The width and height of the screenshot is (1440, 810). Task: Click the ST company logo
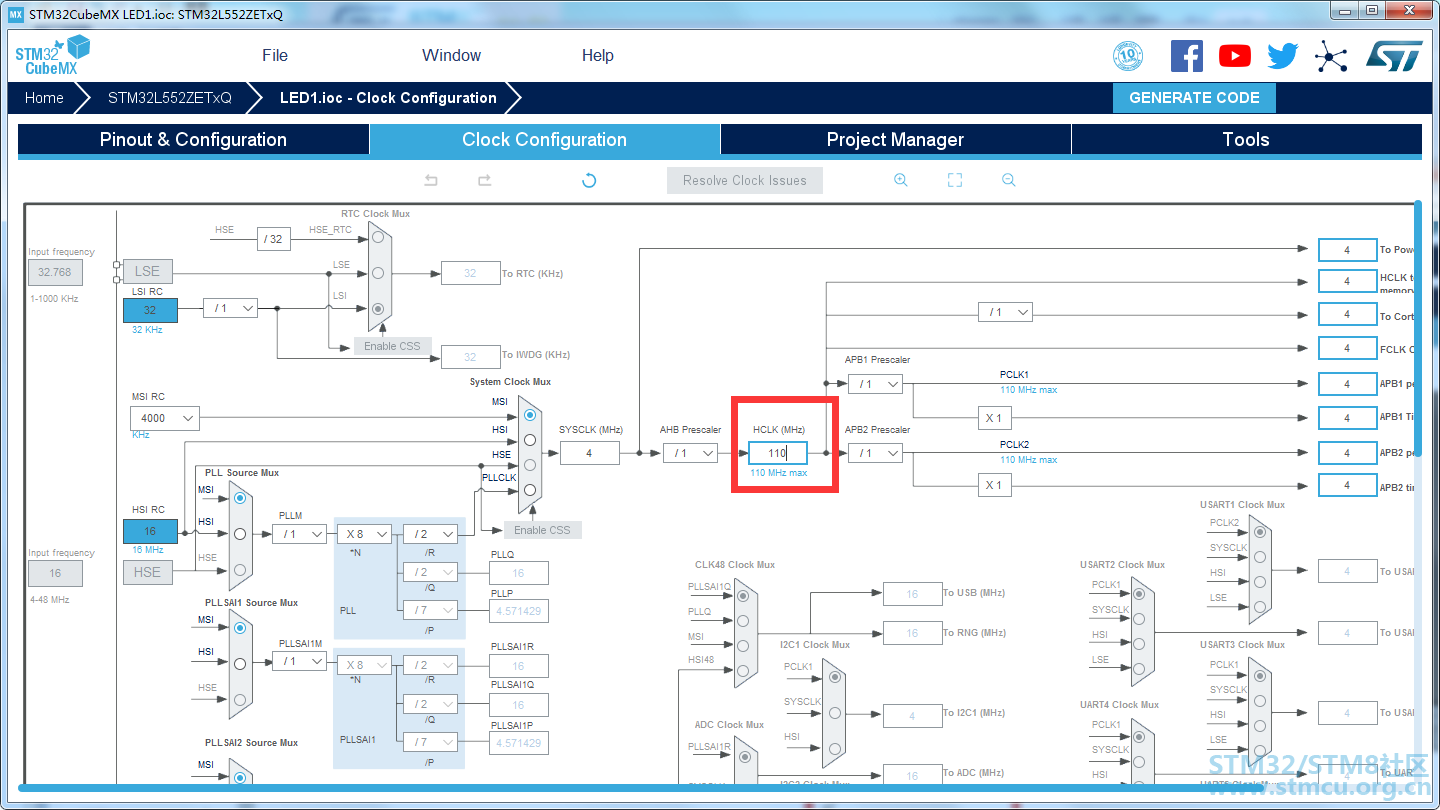(x=1394, y=56)
